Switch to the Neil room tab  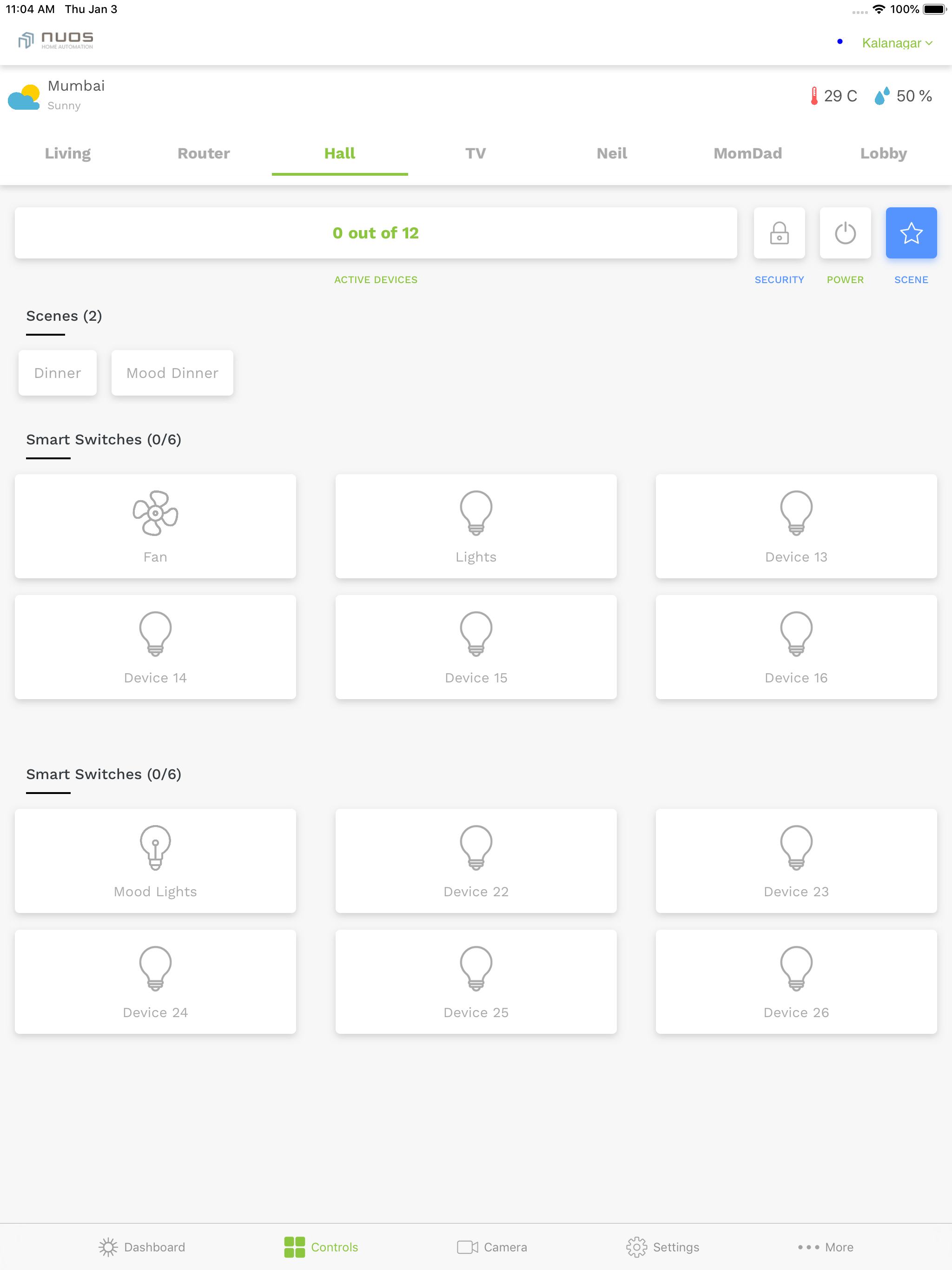click(x=612, y=153)
